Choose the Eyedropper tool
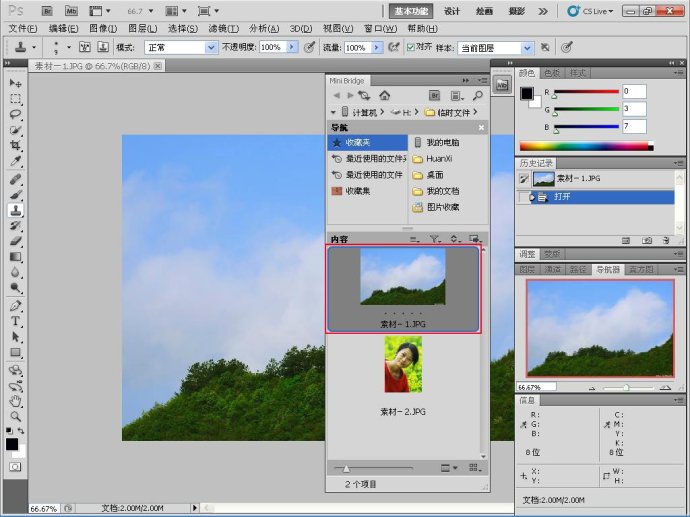This screenshot has width=690, height=517. click(x=16, y=161)
